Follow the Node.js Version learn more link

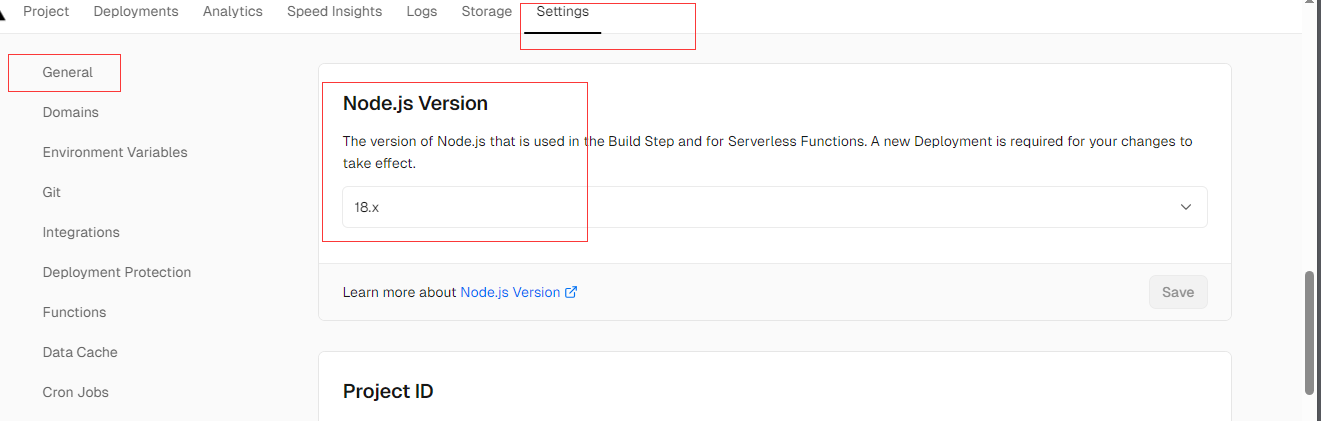click(510, 292)
